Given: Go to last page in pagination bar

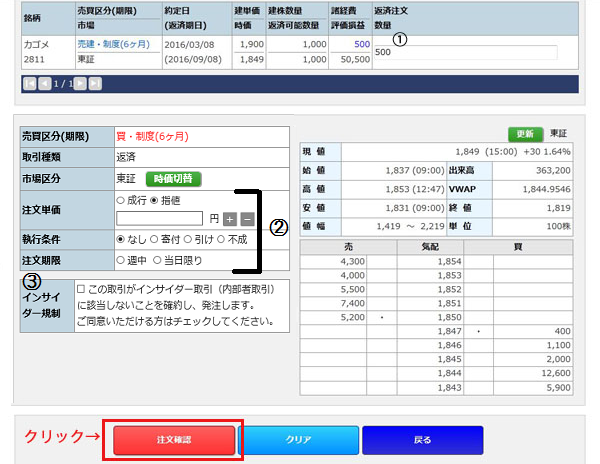Looking at the screenshot, I should pos(94,85).
